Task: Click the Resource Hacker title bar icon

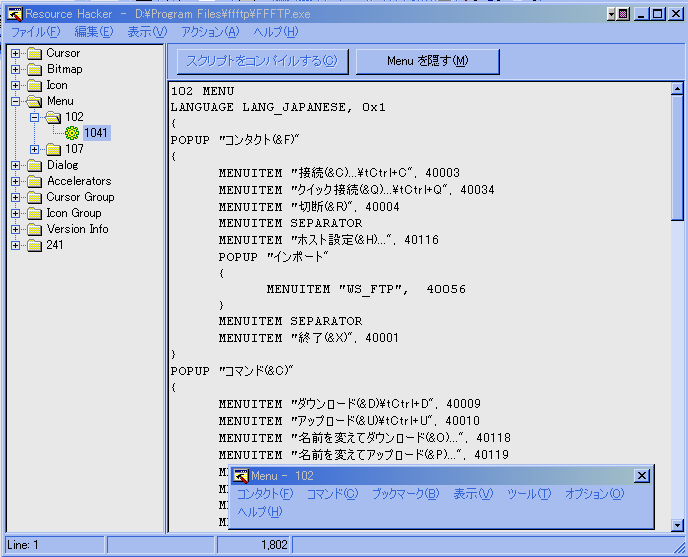Action: (x=12, y=13)
